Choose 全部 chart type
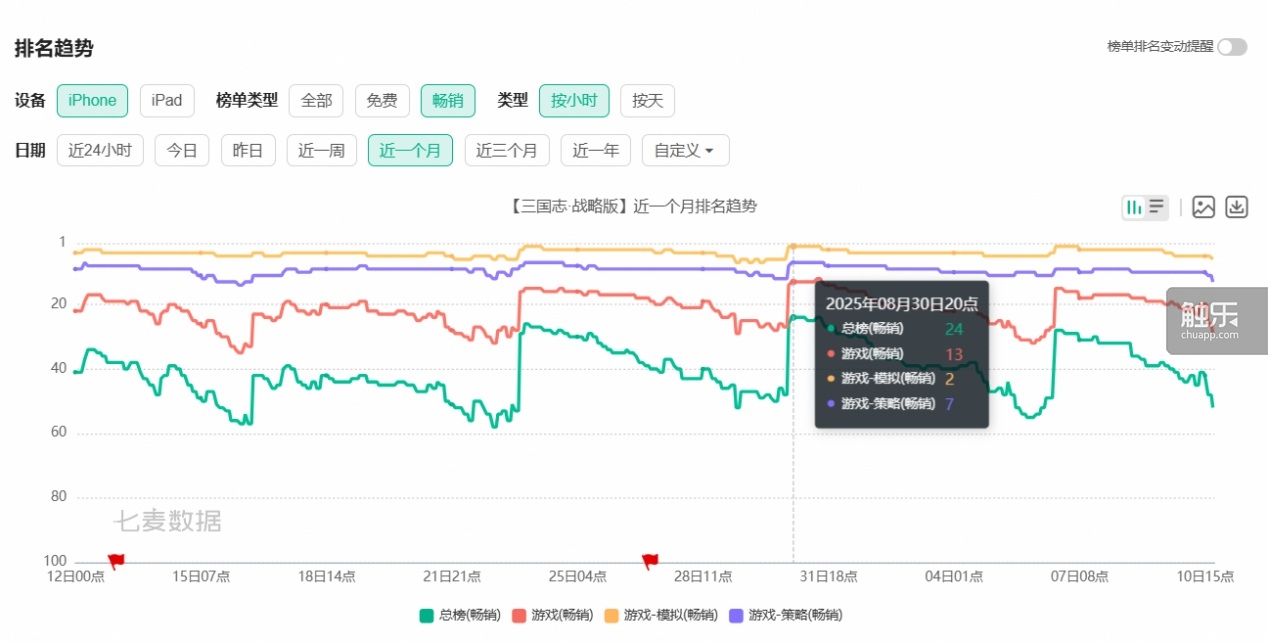Viewport: 1268px width, 643px height. [x=316, y=100]
